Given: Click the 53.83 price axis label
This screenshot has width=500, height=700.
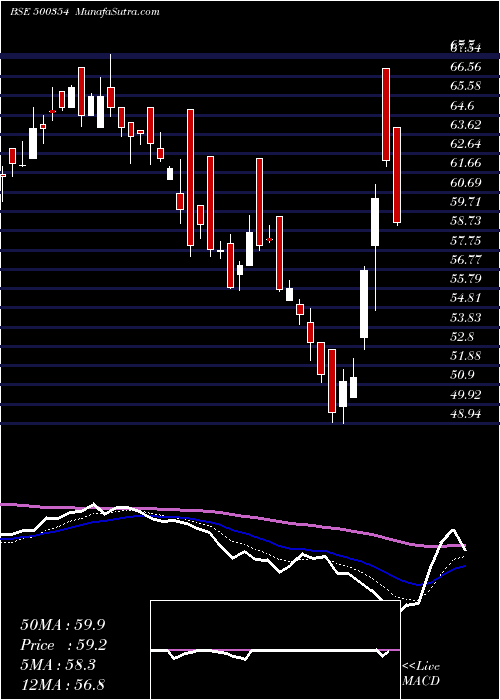Looking at the screenshot, I should tap(466, 318).
